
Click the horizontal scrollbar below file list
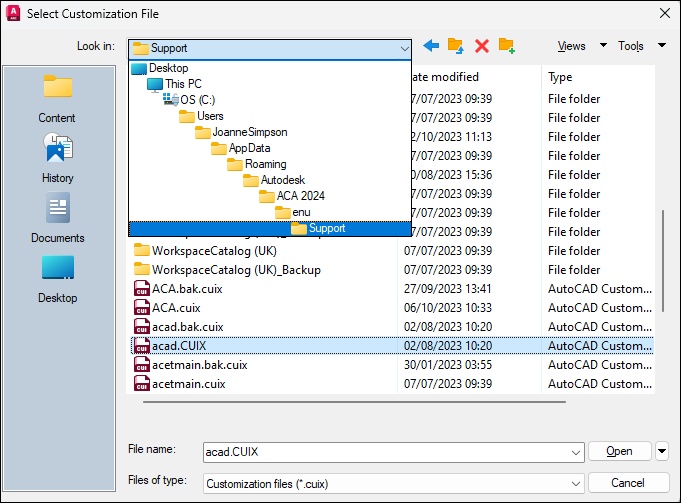tap(354, 402)
